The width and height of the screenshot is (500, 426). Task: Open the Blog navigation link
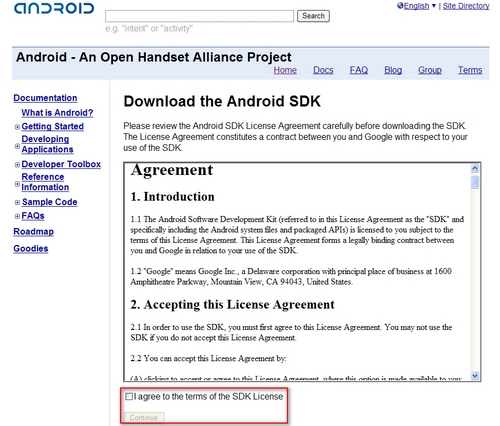(x=393, y=70)
